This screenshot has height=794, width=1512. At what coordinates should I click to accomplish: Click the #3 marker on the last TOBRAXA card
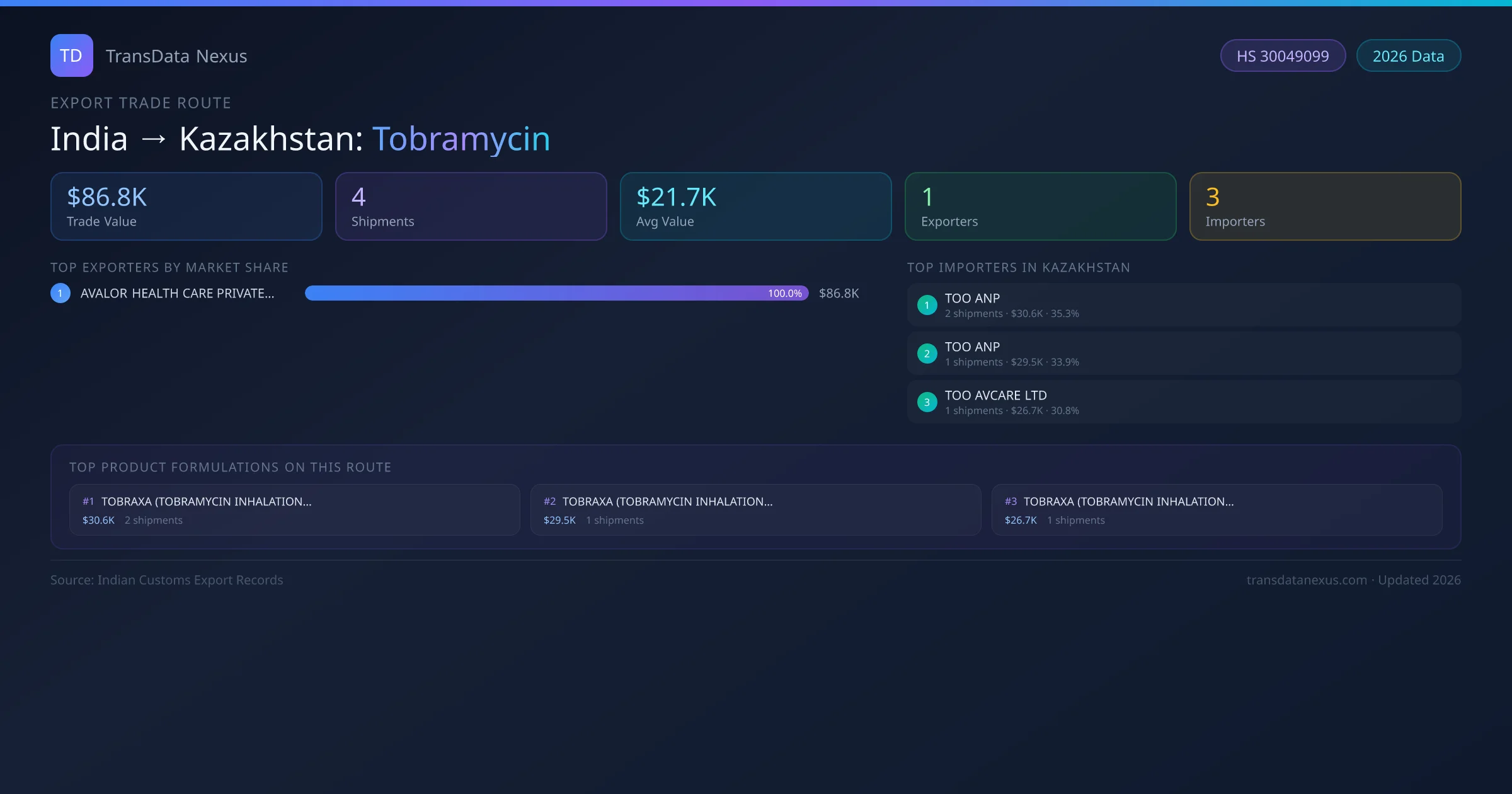click(1011, 502)
